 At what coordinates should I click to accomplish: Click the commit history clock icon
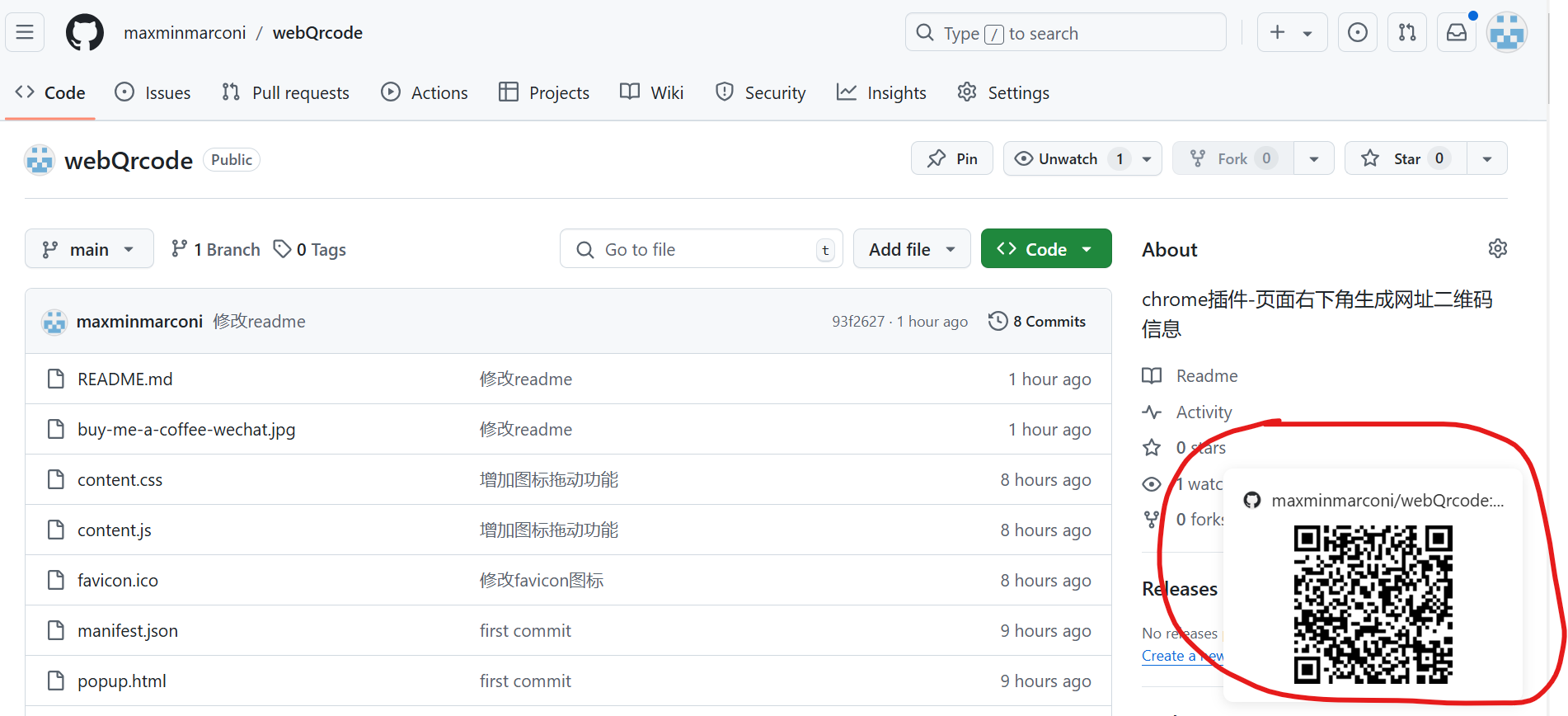998,321
